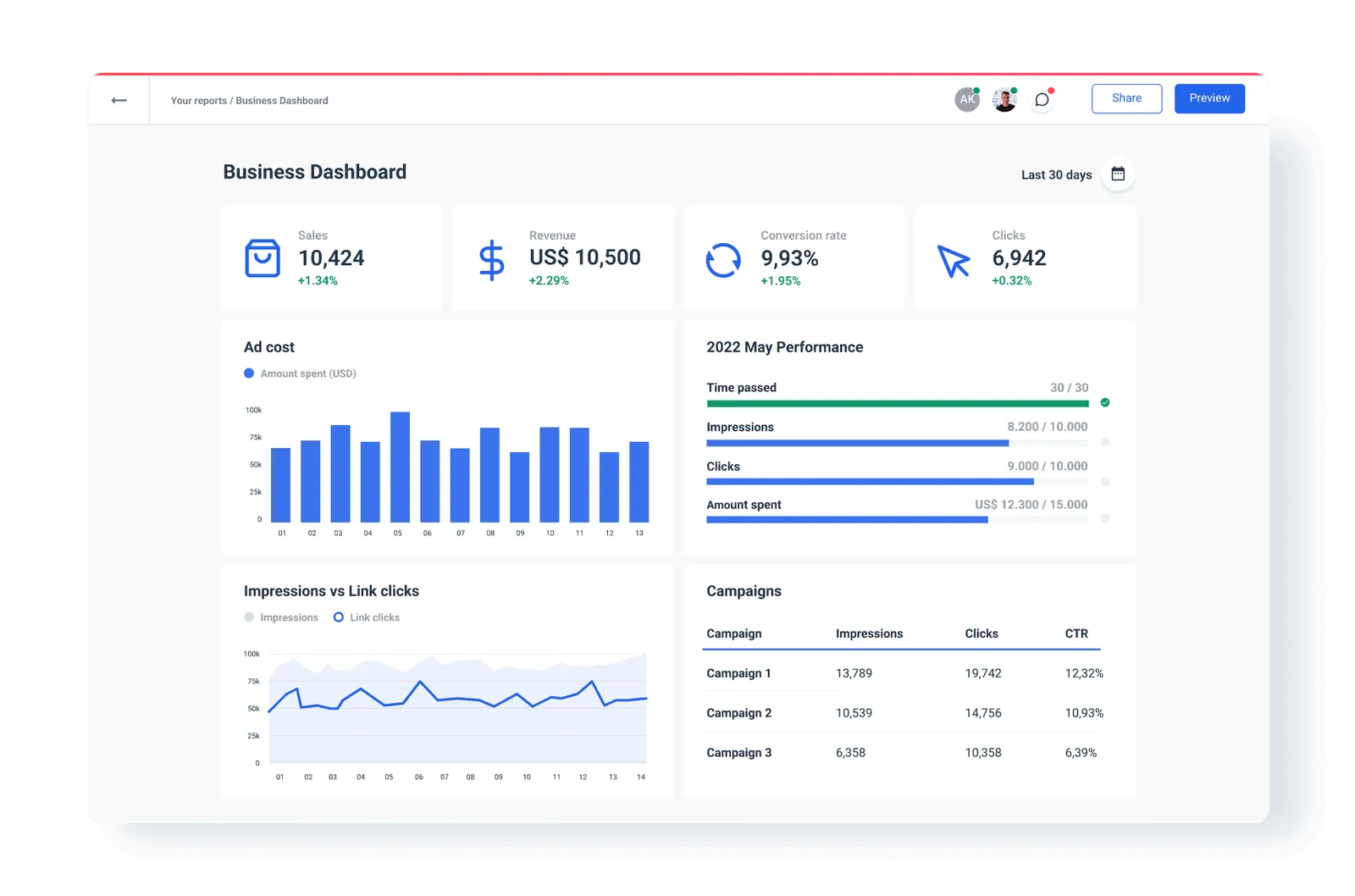
Task: Select the Campaign 2 row name
Action: click(x=738, y=713)
